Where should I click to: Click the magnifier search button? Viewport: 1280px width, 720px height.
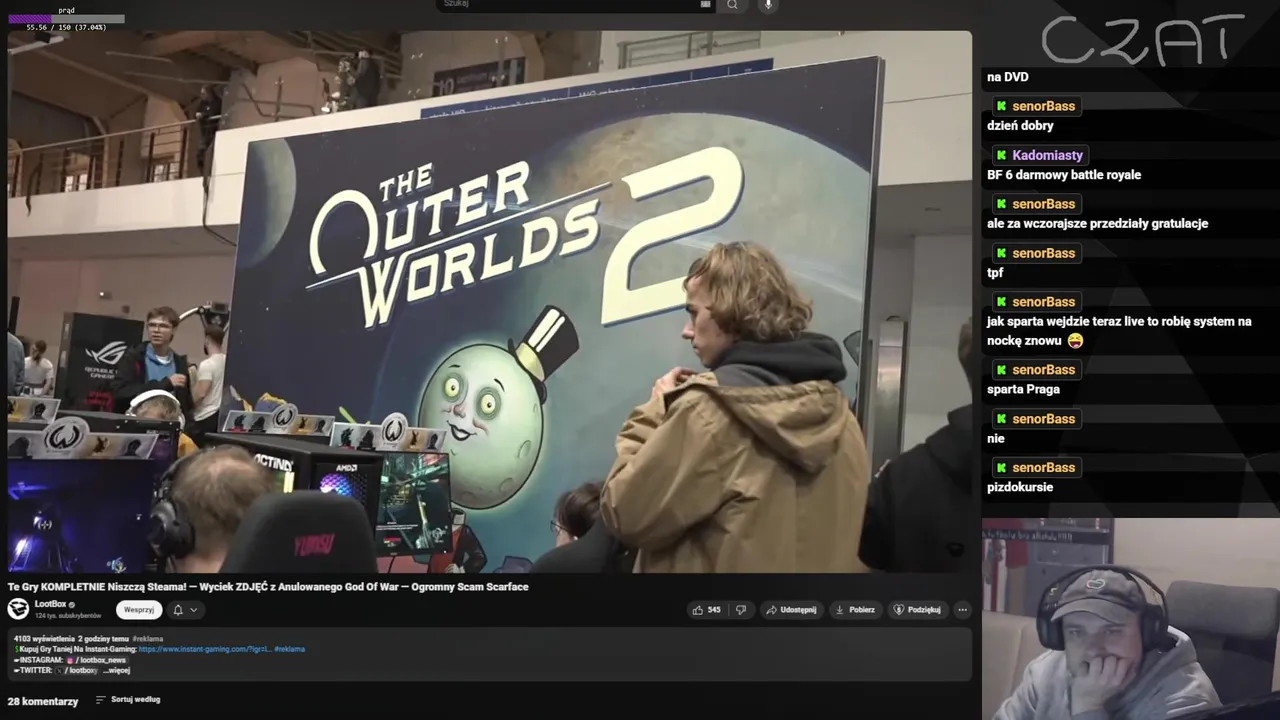(733, 4)
